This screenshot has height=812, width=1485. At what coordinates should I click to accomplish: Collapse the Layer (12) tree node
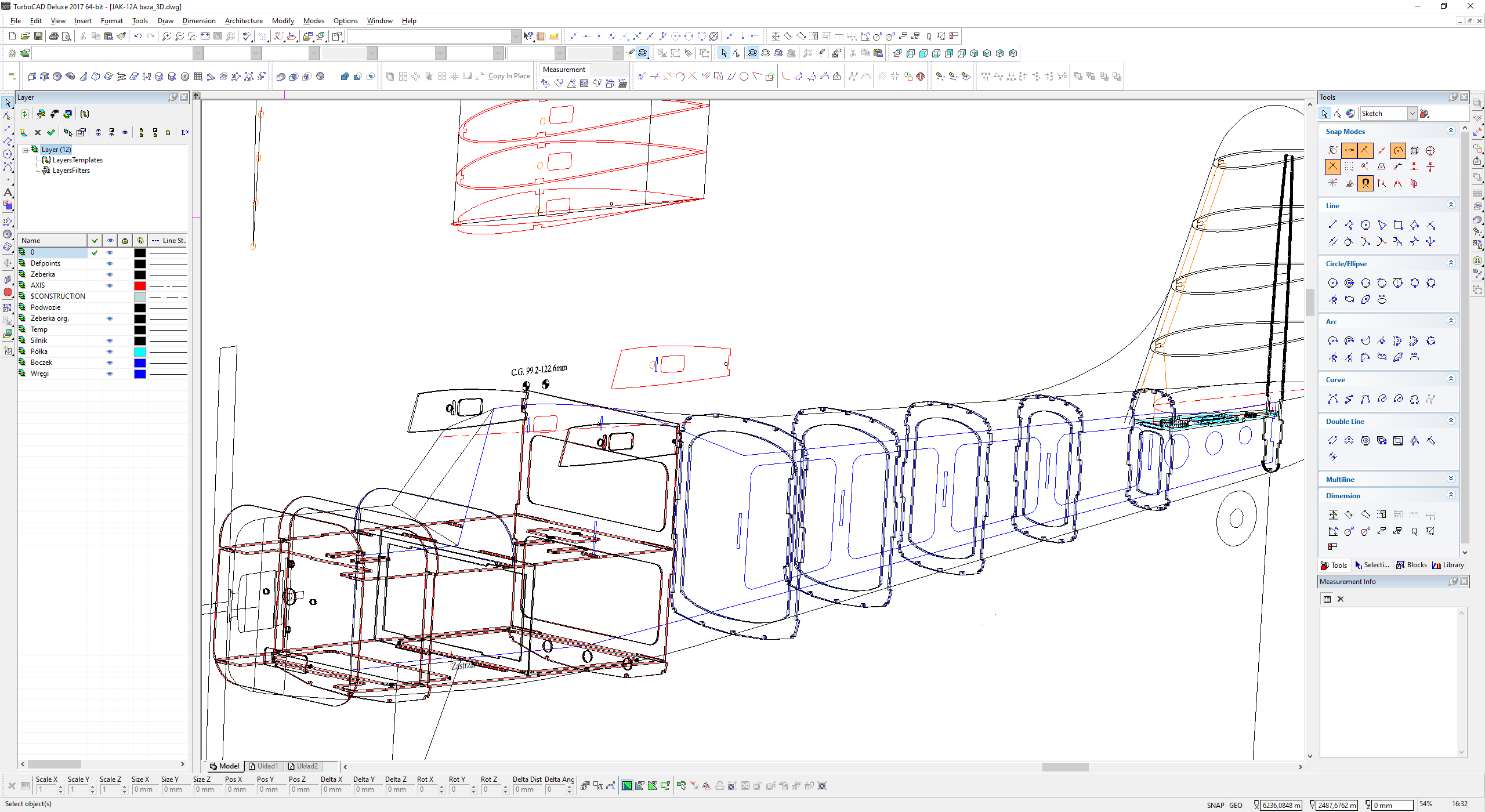point(26,150)
